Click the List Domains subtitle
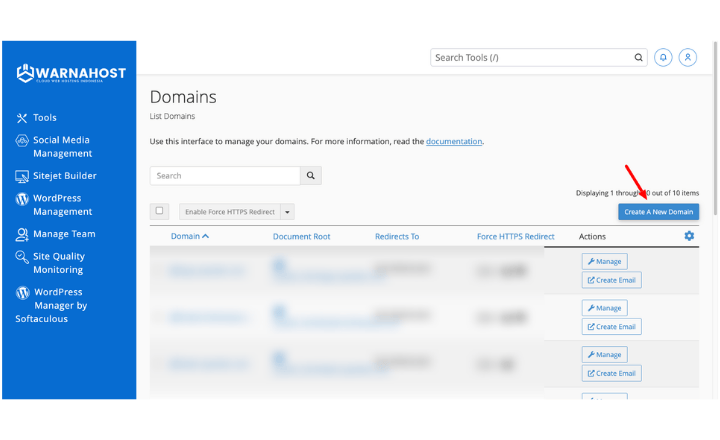Image resolution: width=720 pixels, height=440 pixels. [172, 116]
